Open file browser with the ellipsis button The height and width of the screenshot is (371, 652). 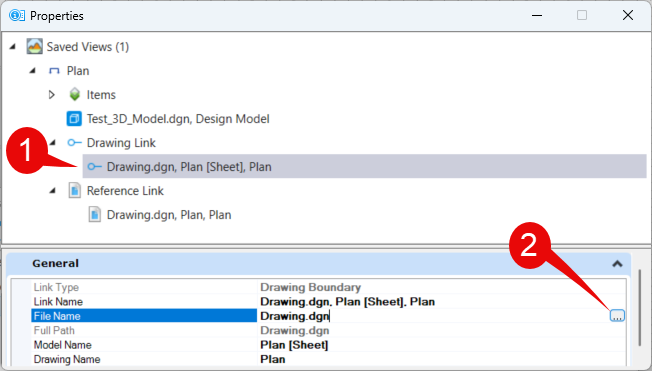[x=617, y=316]
